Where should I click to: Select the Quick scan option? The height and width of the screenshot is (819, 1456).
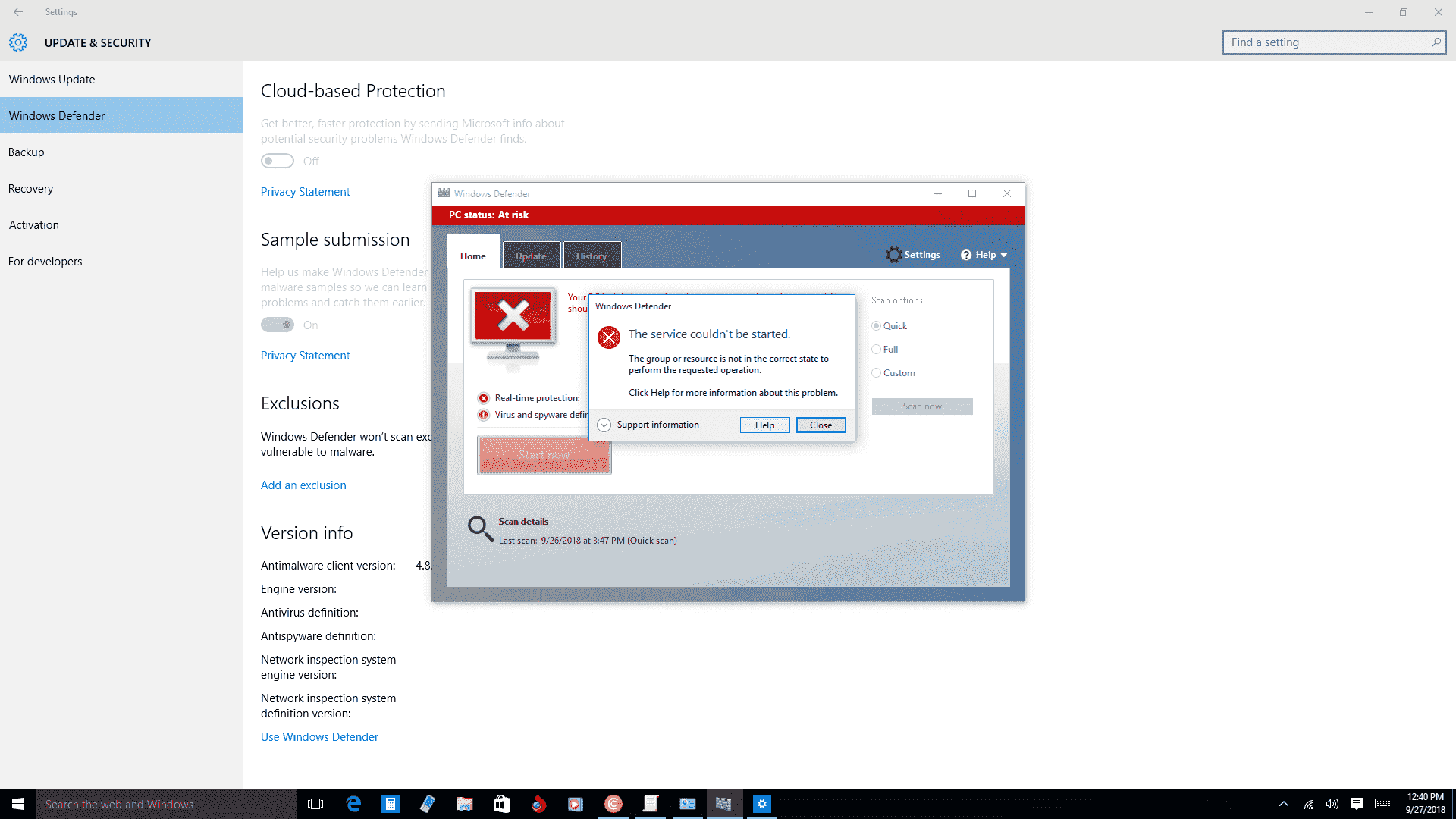point(877,326)
